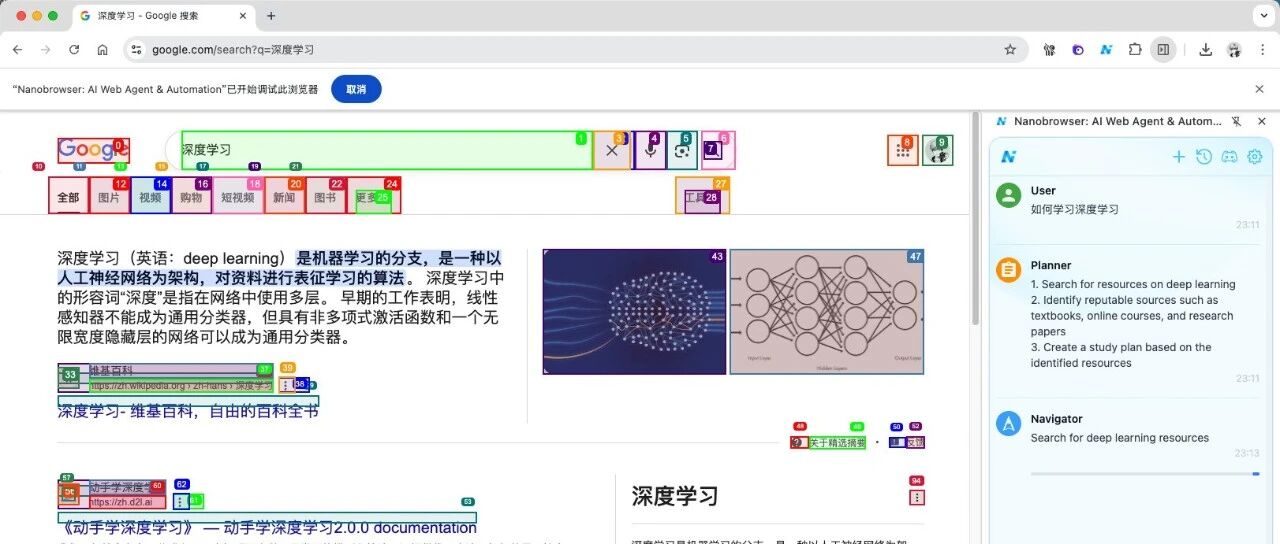The height and width of the screenshot is (544, 1280).
Task: Click the 深度学习 knowledge panel heading
Action: tap(675, 496)
